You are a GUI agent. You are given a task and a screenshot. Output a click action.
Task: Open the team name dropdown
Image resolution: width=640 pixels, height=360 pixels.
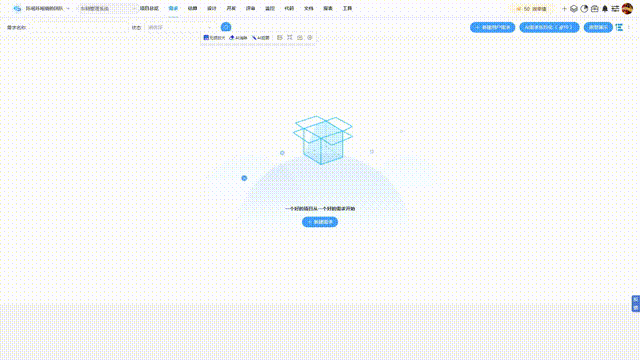pos(47,8)
